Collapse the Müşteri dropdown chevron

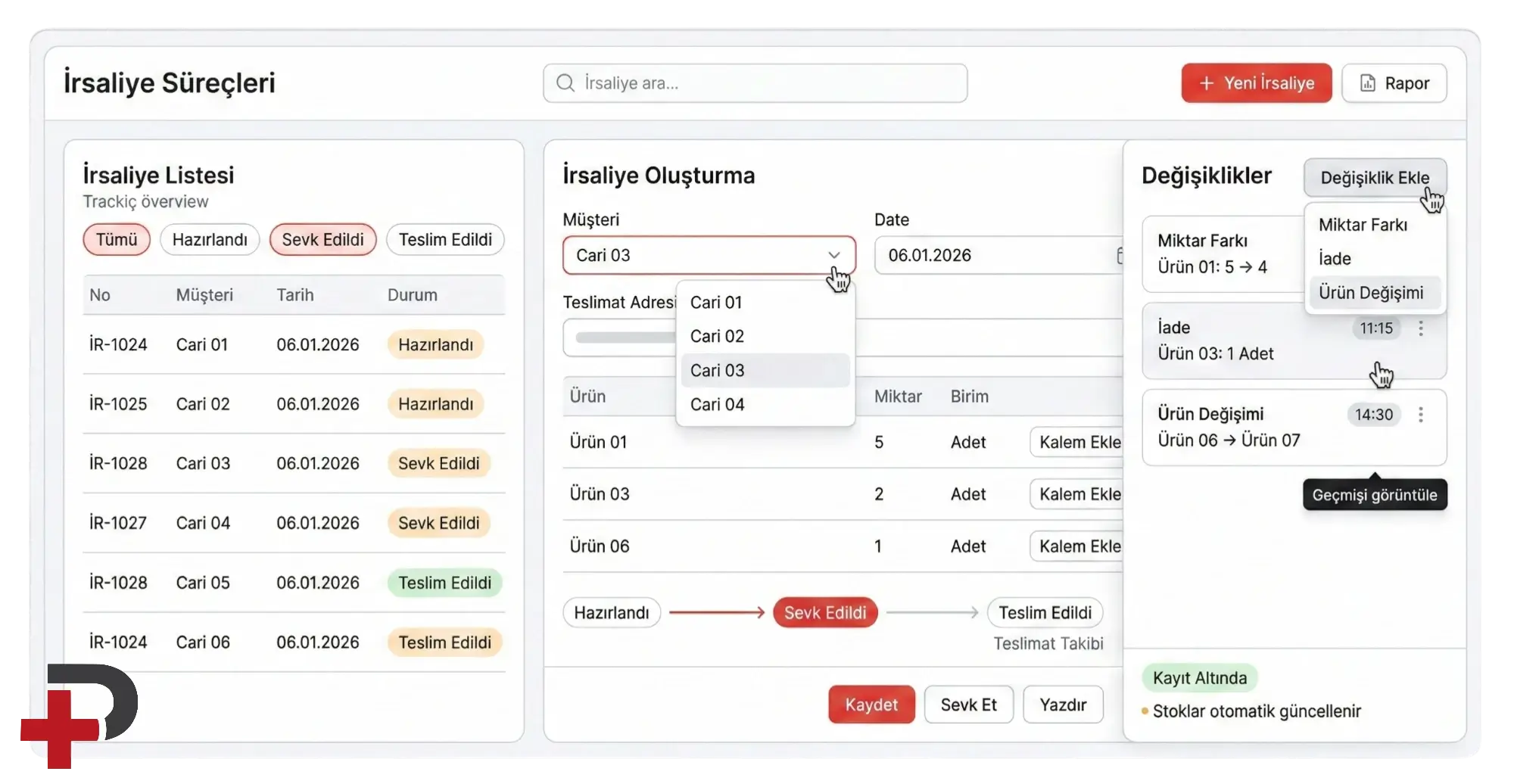tap(833, 256)
